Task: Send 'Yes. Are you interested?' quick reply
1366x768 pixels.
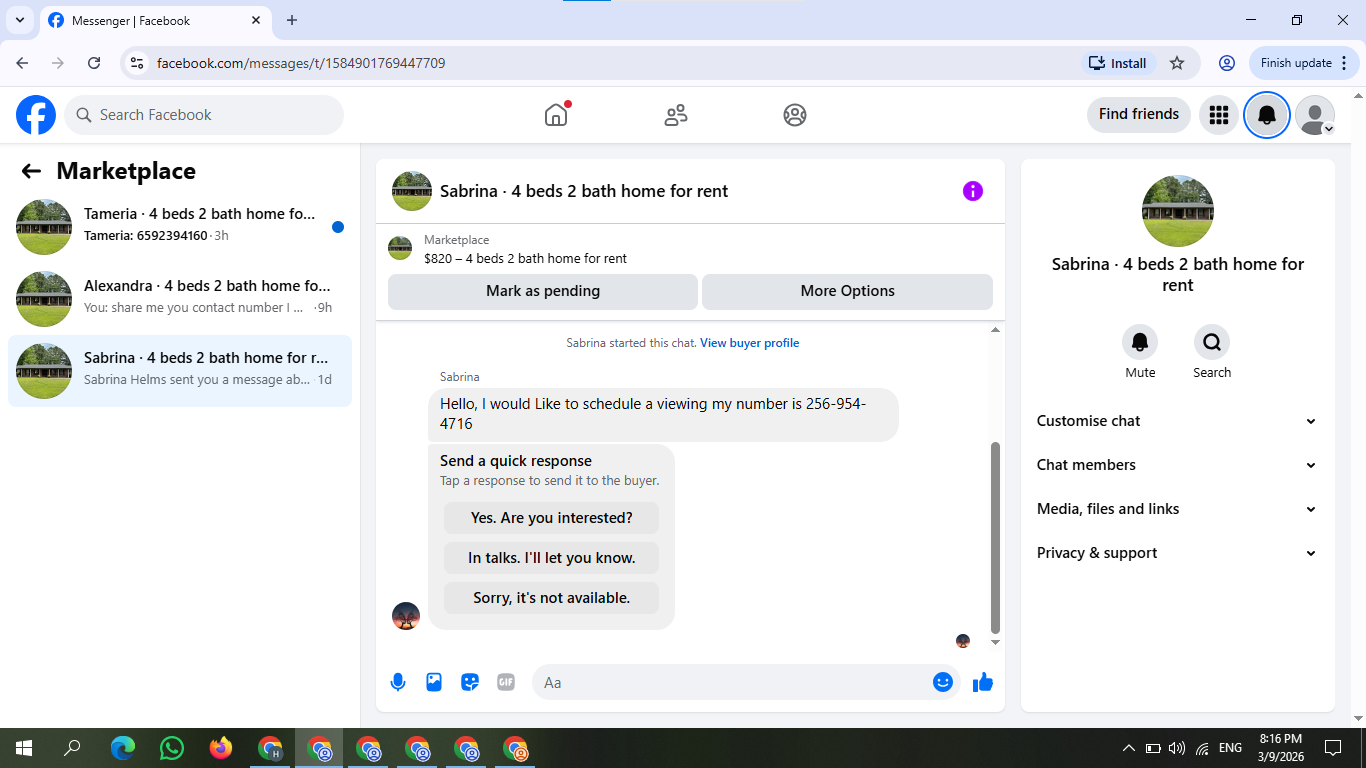Action: point(552,518)
